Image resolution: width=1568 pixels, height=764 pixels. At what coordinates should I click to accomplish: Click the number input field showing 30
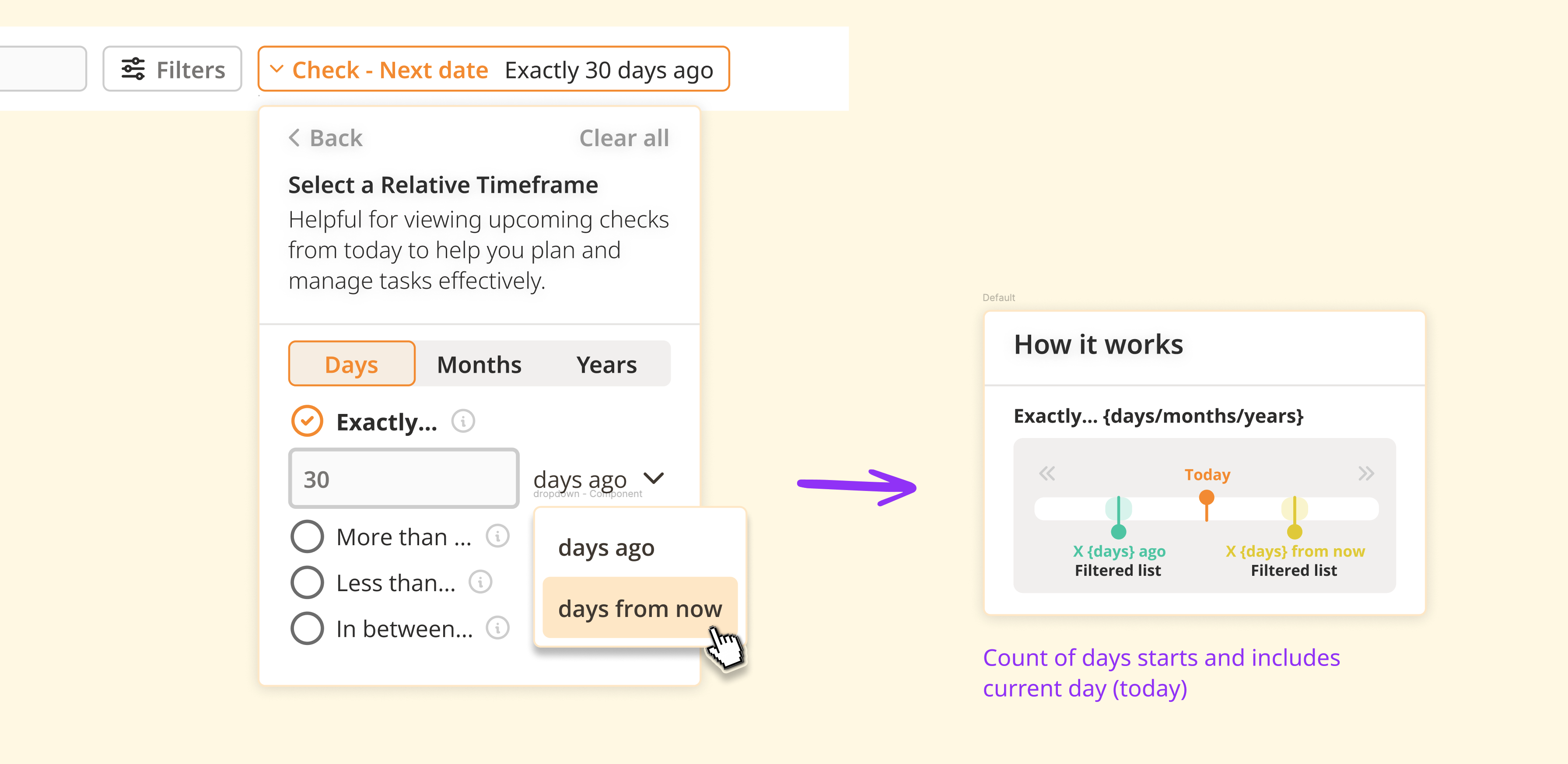pos(403,479)
